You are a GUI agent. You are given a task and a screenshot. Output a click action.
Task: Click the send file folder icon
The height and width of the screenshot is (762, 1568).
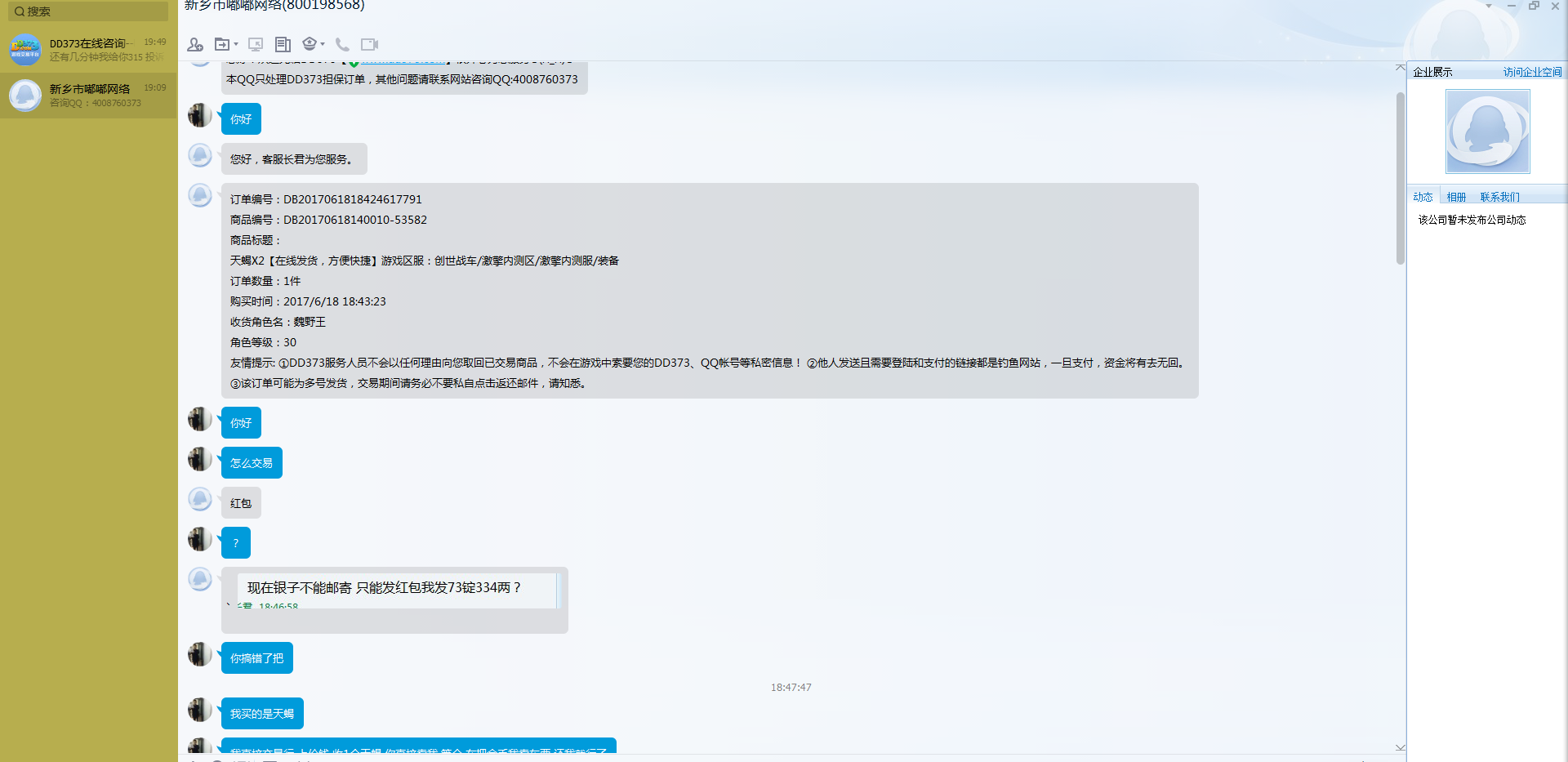tap(222, 44)
